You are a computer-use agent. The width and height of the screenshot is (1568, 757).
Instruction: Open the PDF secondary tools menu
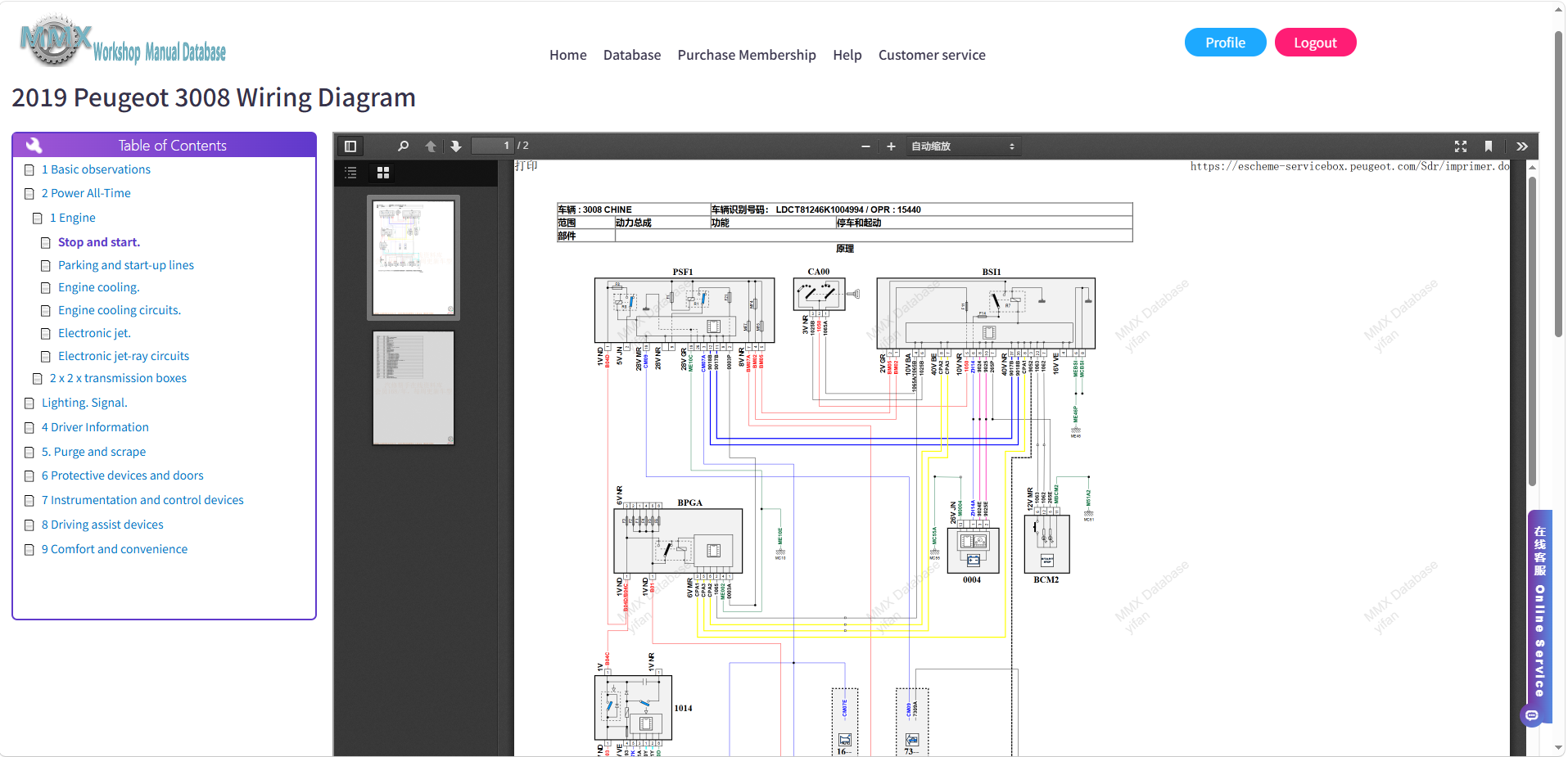(1522, 146)
